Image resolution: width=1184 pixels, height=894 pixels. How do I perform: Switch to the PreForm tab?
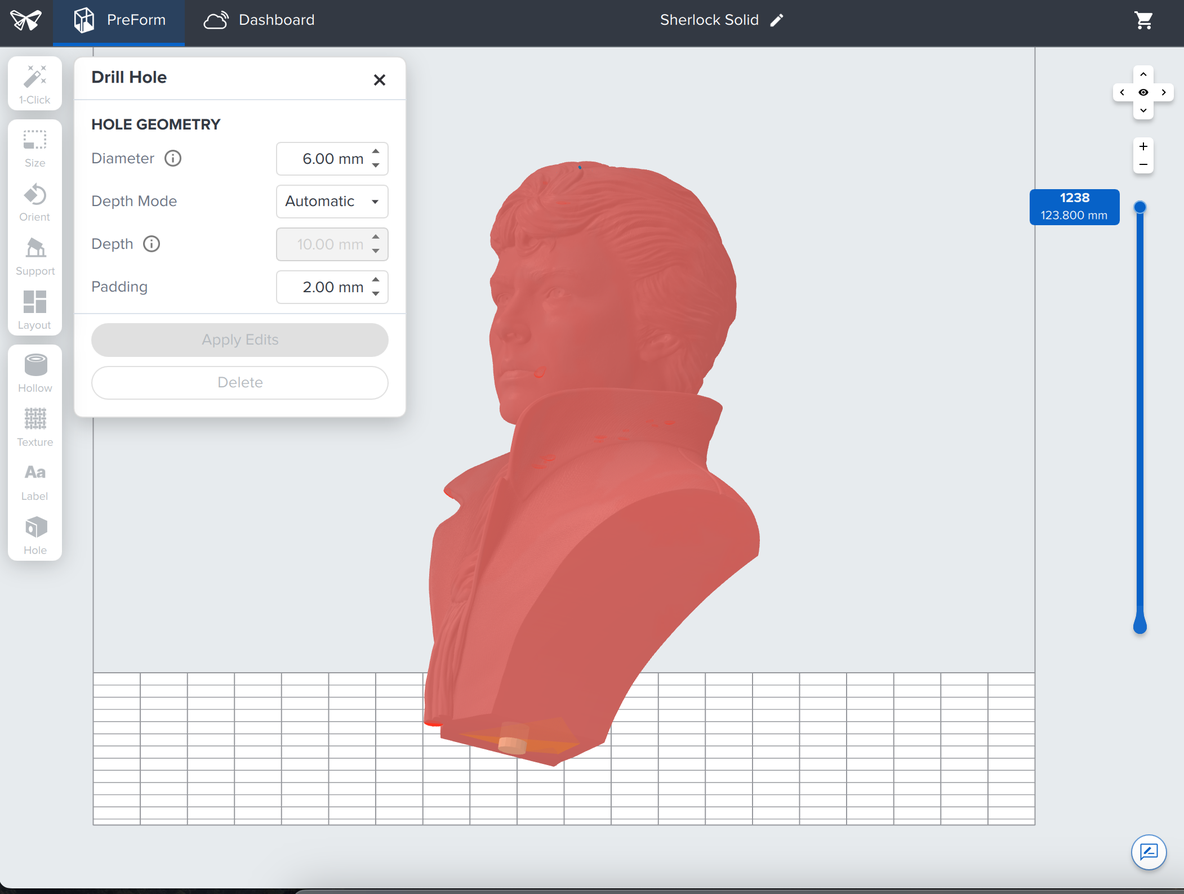[x=119, y=19]
